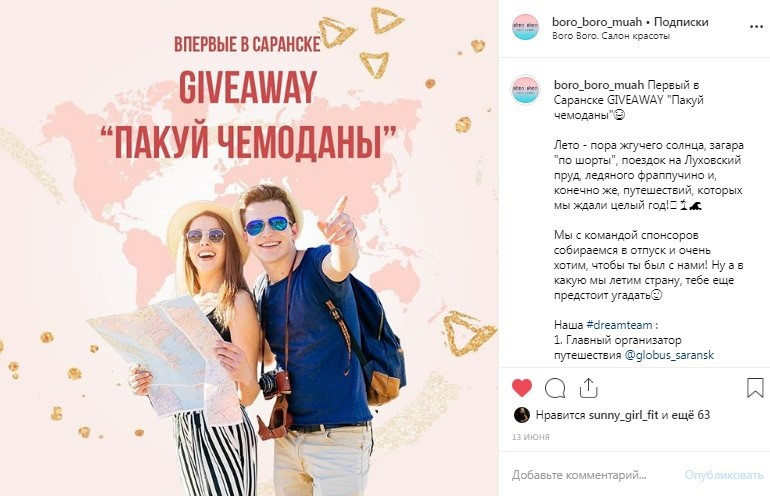Toggle the Подписки following status

(x=681, y=22)
